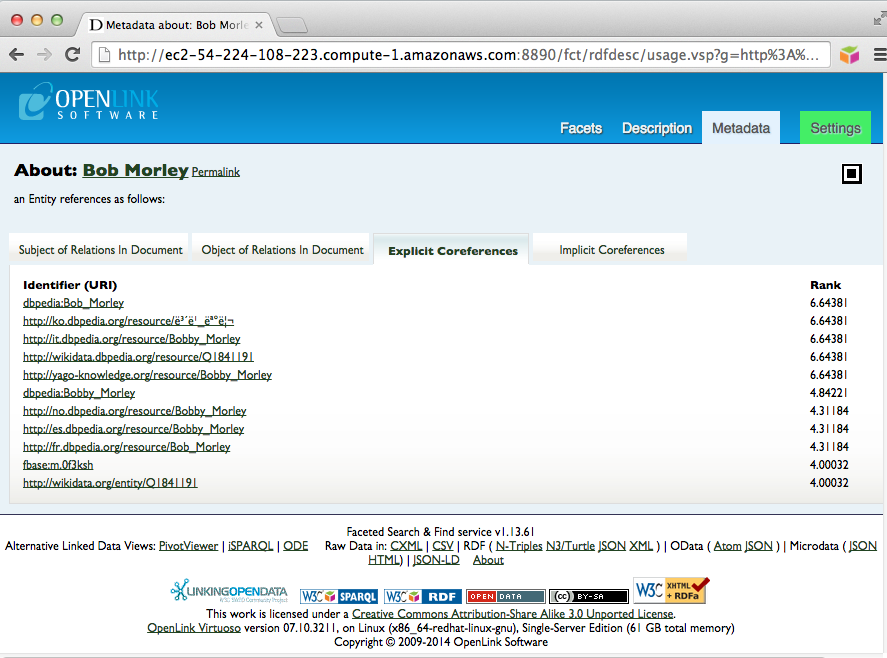
Task: Open the fbase:m.0f3ksh identifier link
Action: (x=58, y=465)
